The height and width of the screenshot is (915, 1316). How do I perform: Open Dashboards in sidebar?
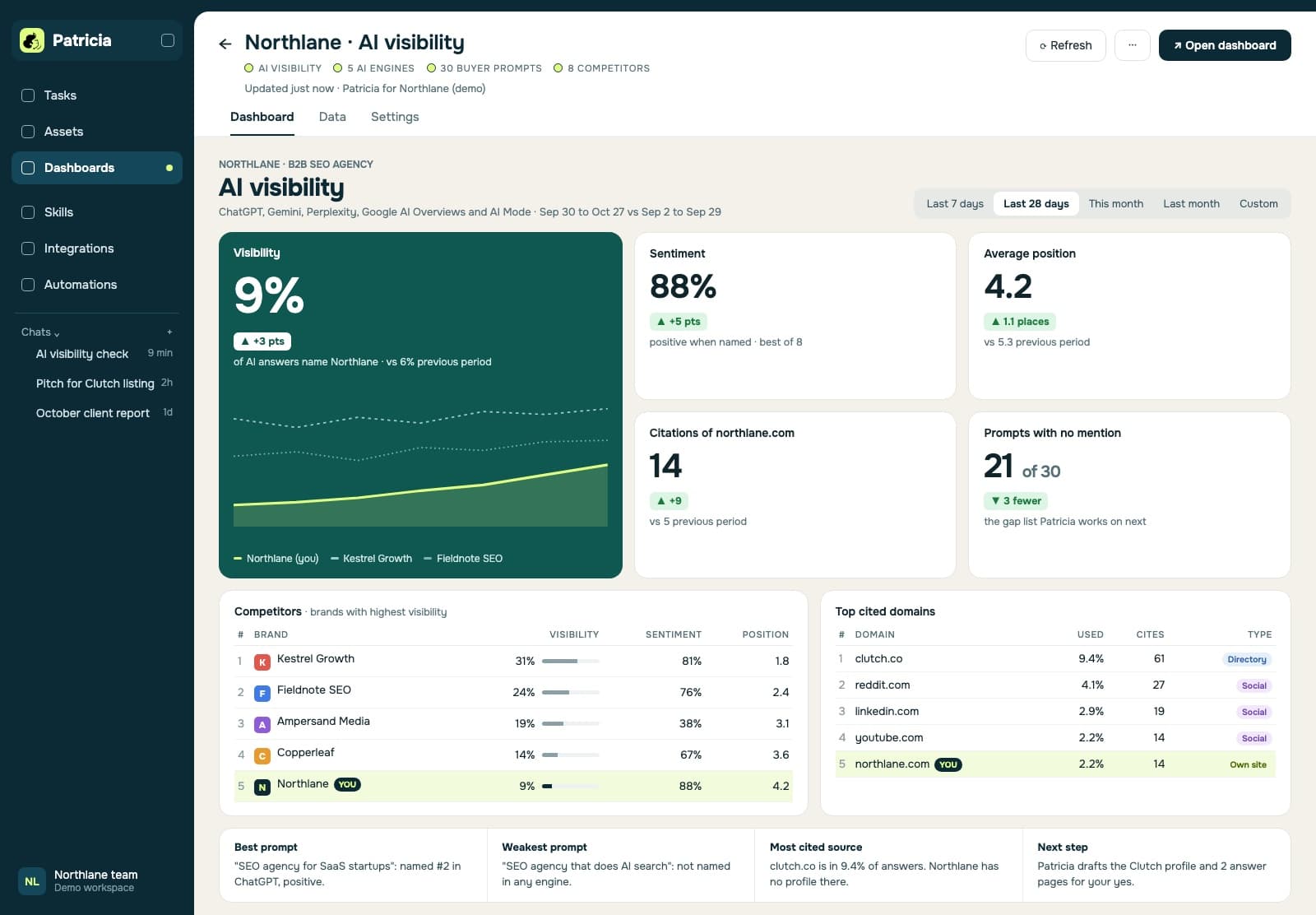tap(97, 168)
